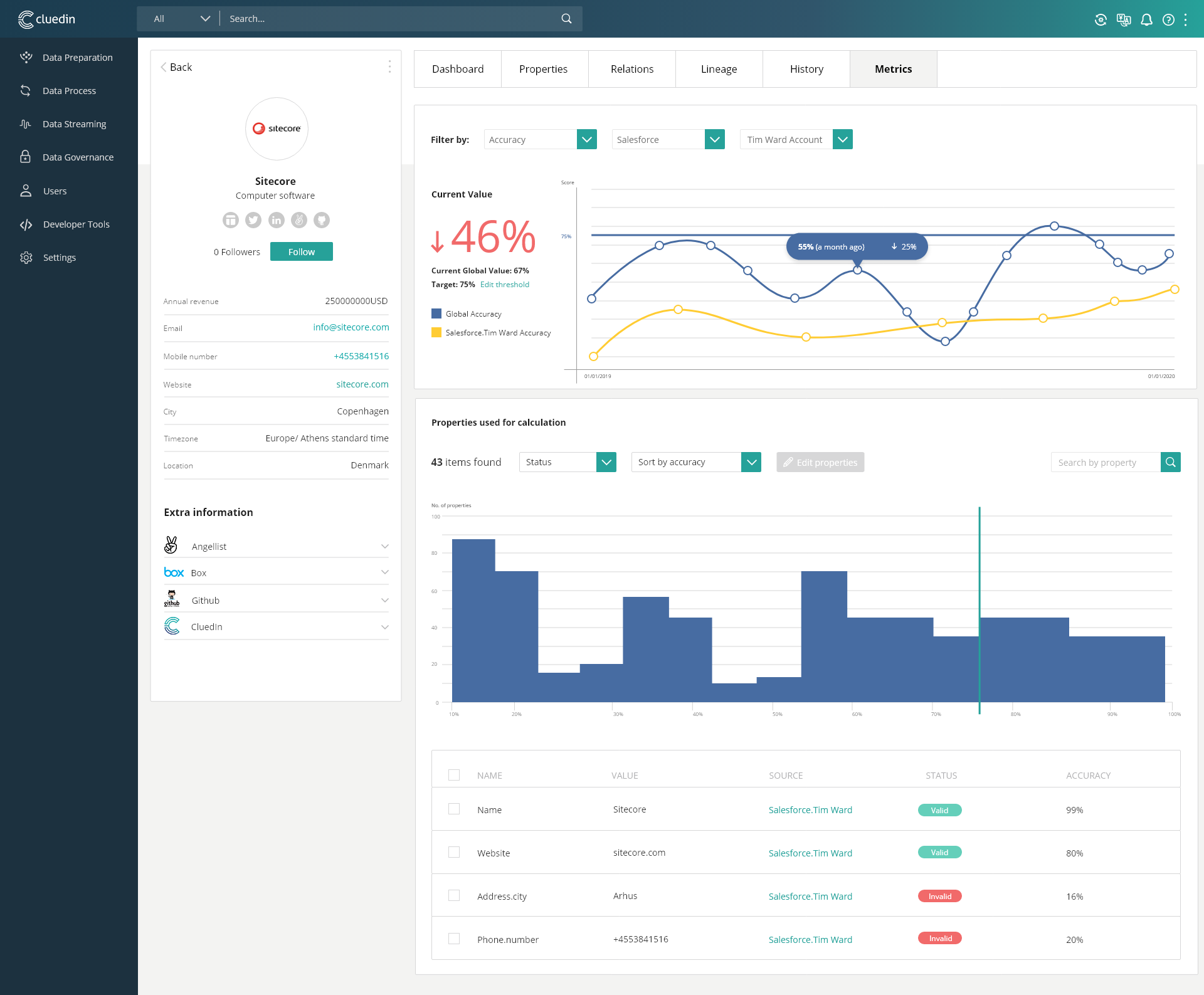Select the Metrics tab
Image resolution: width=1204 pixels, height=995 pixels.
pyautogui.click(x=894, y=69)
